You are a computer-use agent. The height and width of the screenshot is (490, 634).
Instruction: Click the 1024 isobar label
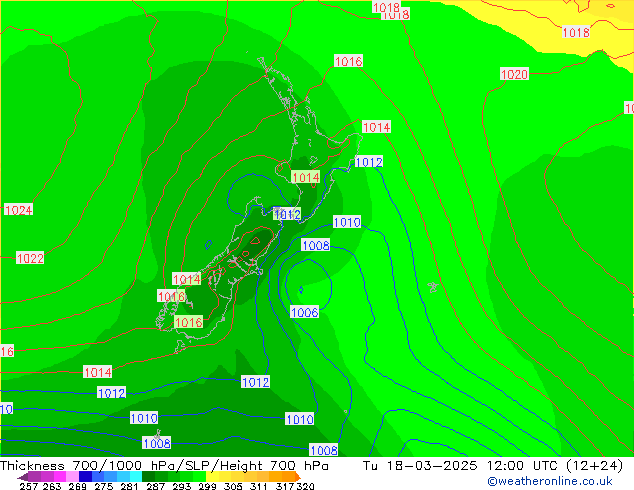18,210
